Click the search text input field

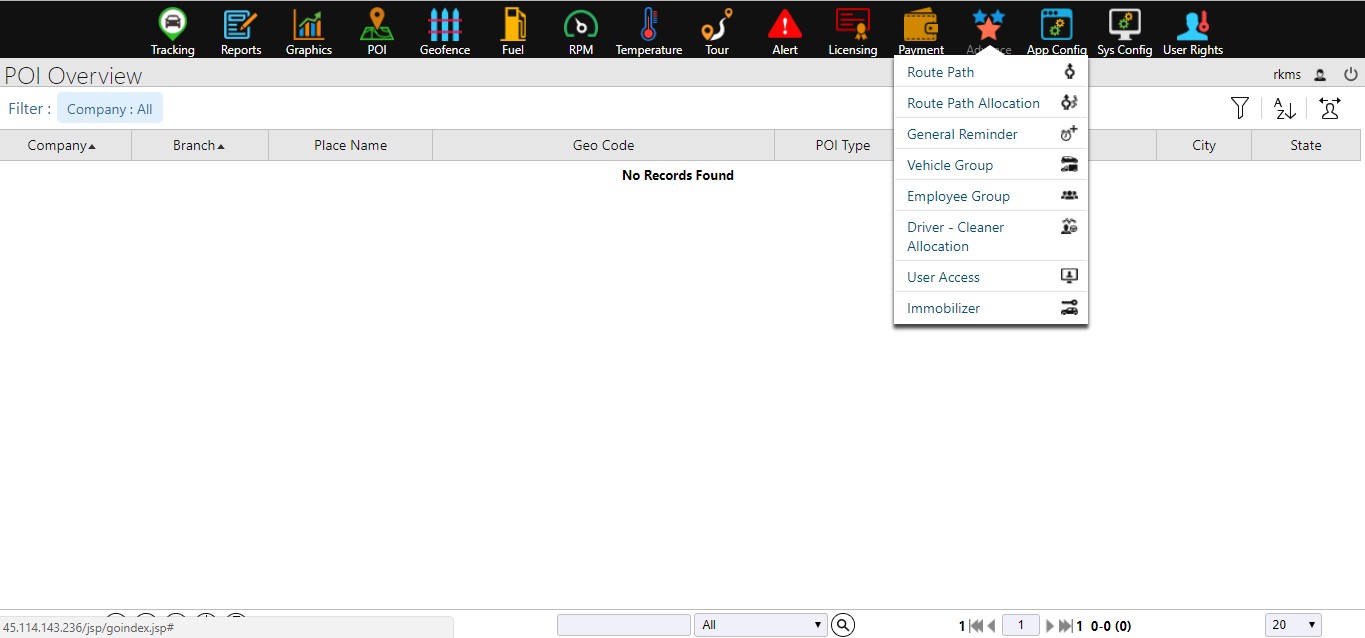point(623,625)
